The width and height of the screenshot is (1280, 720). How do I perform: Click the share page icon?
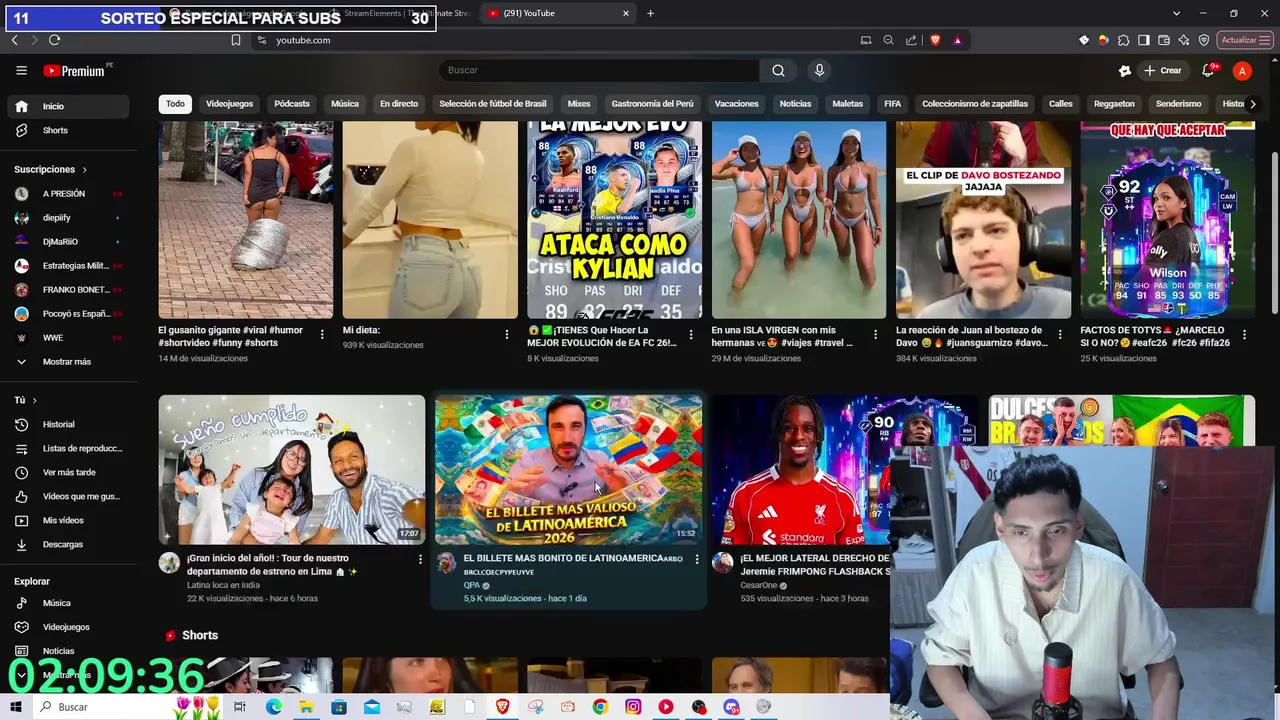(x=911, y=40)
